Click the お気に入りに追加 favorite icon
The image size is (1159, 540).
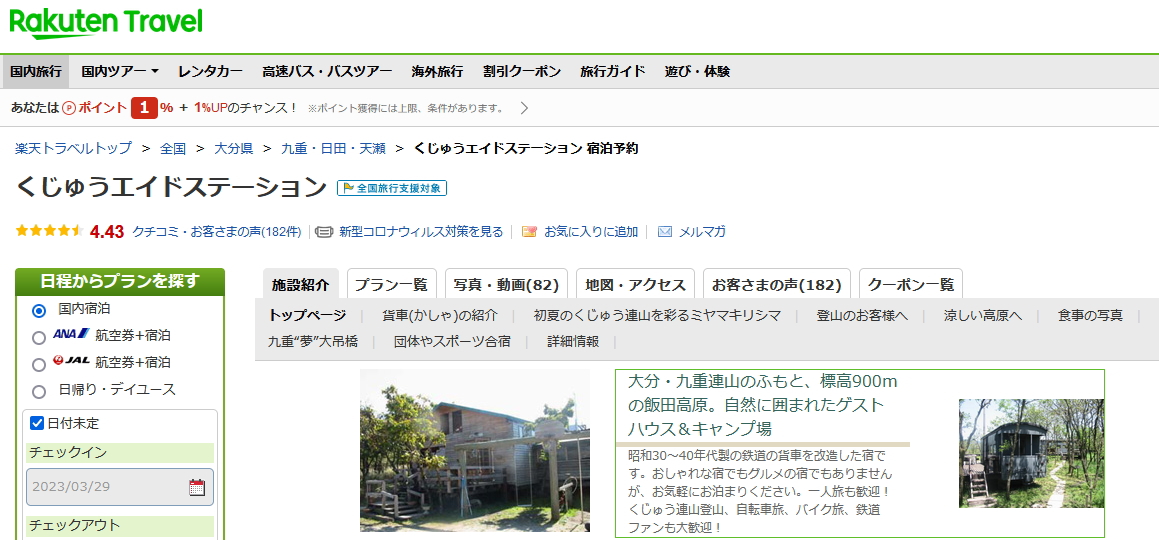(529, 231)
